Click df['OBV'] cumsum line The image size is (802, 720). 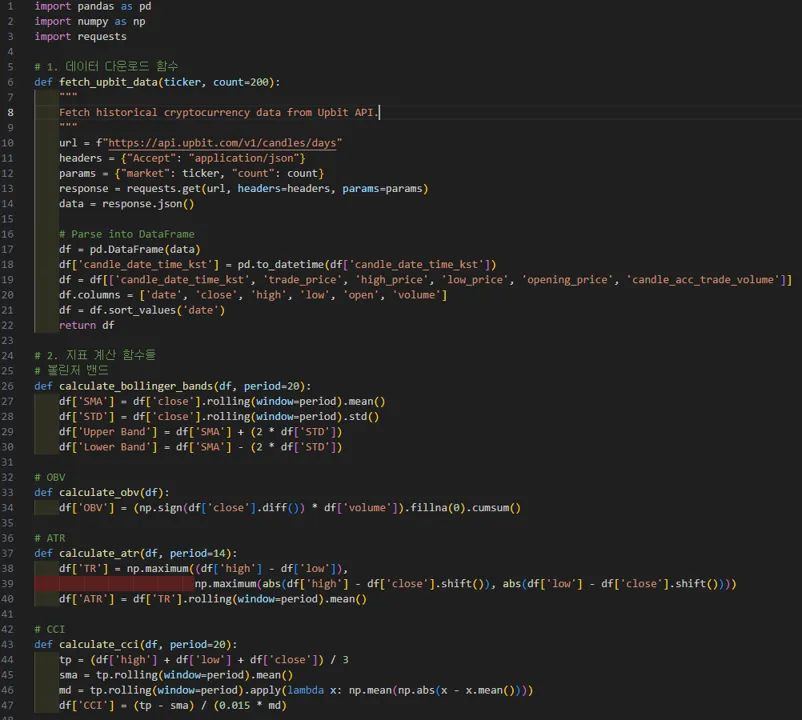click(x=289, y=508)
